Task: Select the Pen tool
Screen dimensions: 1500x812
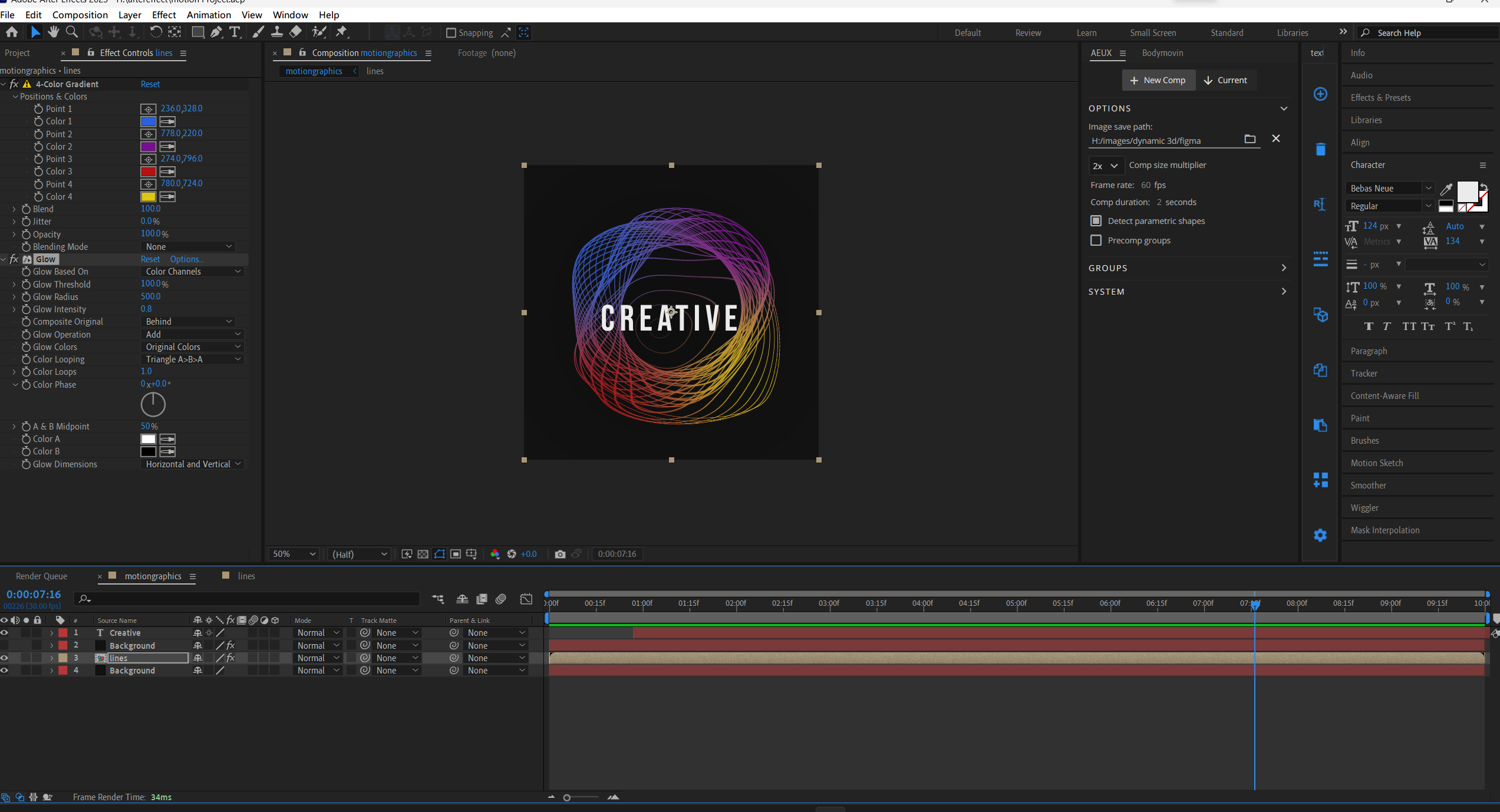Action: pyautogui.click(x=216, y=32)
